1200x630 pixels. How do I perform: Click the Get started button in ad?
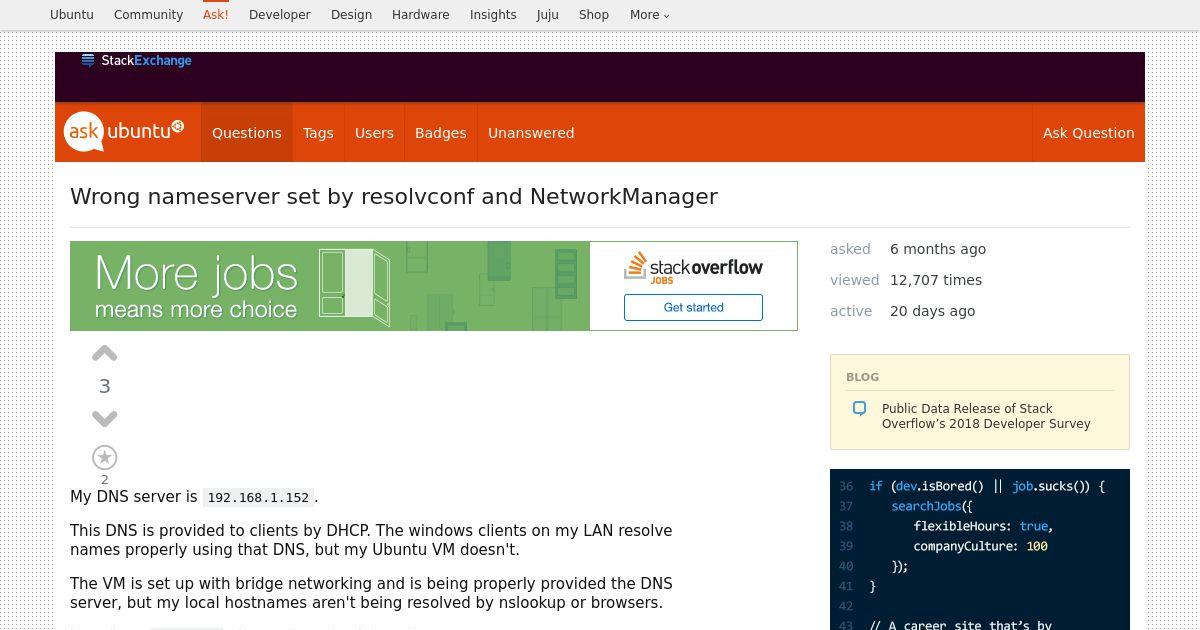pos(693,307)
